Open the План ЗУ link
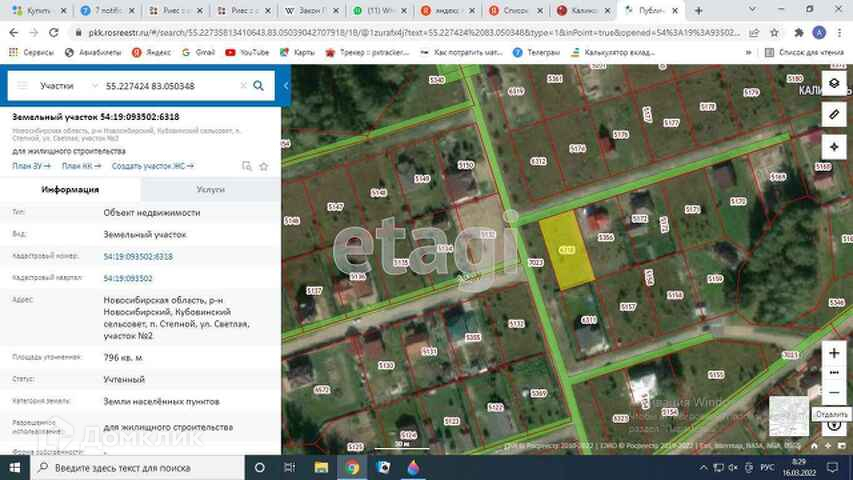This screenshot has height=480, width=853. click(x=31, y=166)
